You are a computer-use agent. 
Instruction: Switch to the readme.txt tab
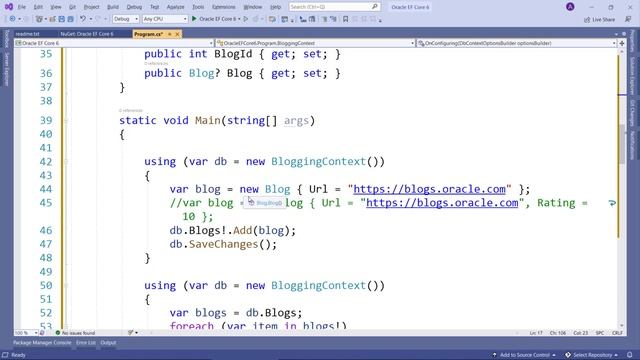[x=27, y=34]
